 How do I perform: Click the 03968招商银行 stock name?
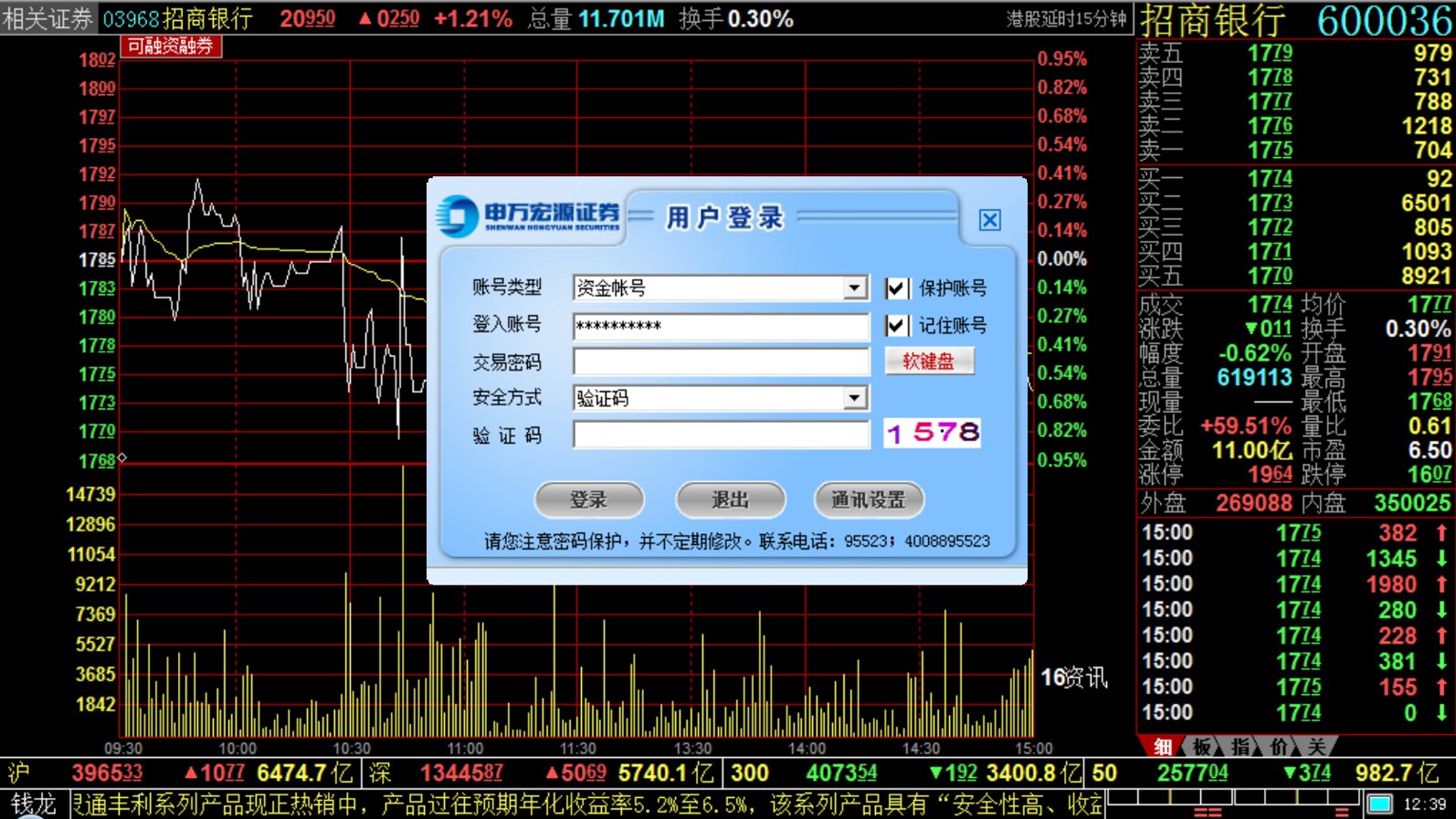click(x=177, y=18)
